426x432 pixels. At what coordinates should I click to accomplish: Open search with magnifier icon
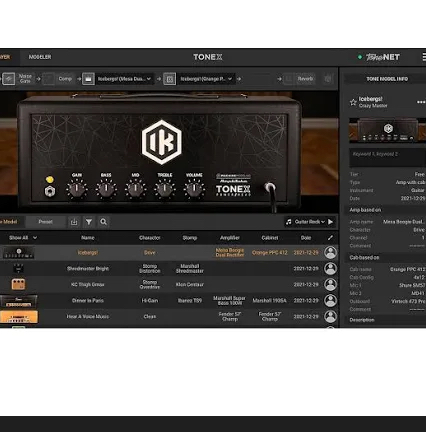[x=104, y=222]
